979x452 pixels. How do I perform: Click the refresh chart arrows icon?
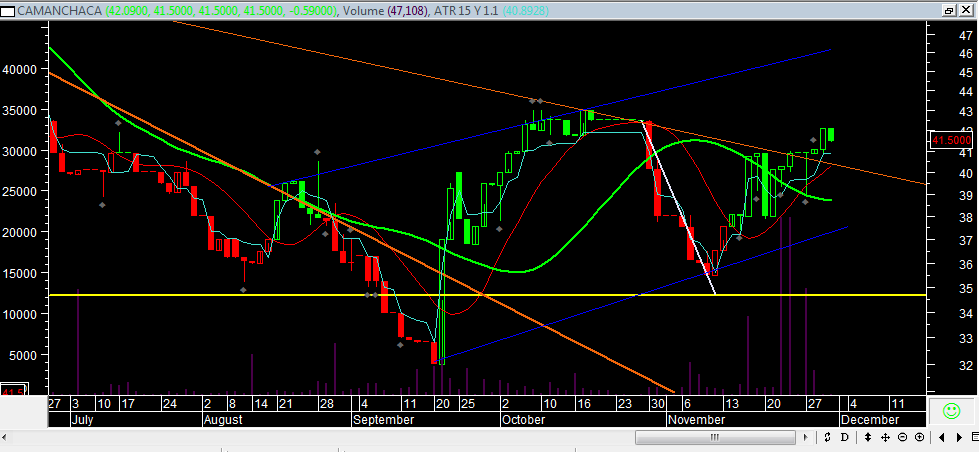coord(827,437)
